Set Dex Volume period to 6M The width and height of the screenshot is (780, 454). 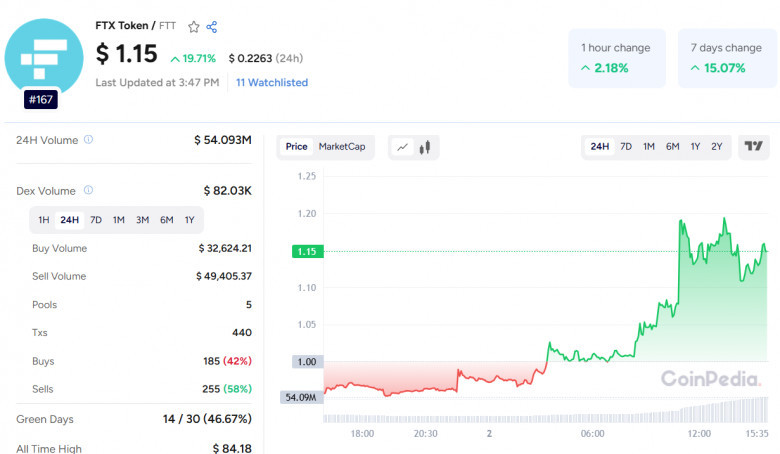click(167, 220)
